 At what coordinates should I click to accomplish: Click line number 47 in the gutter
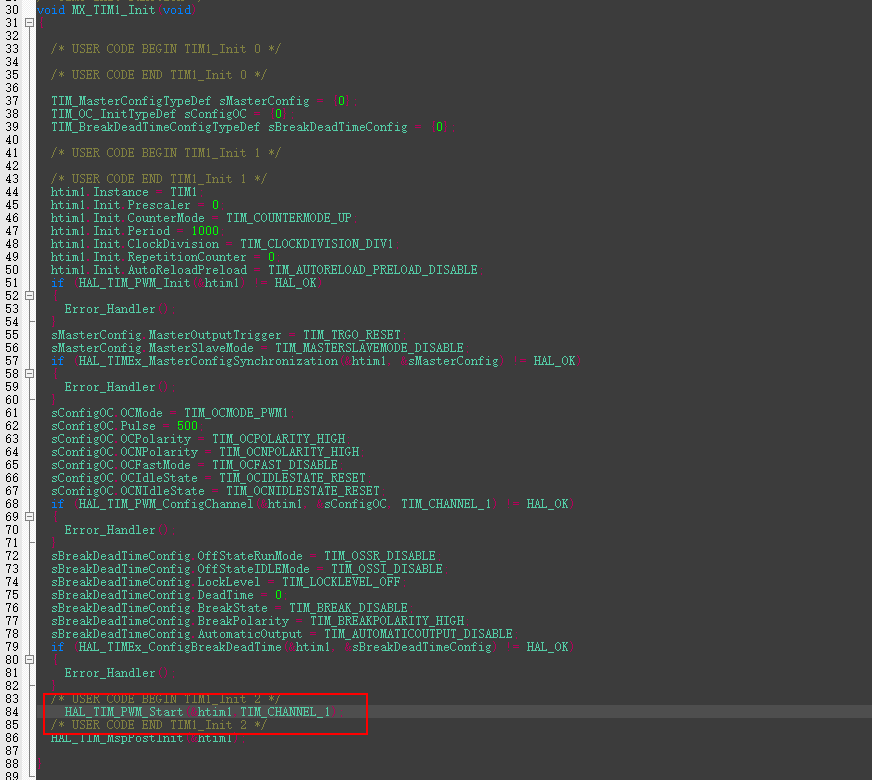12,231
